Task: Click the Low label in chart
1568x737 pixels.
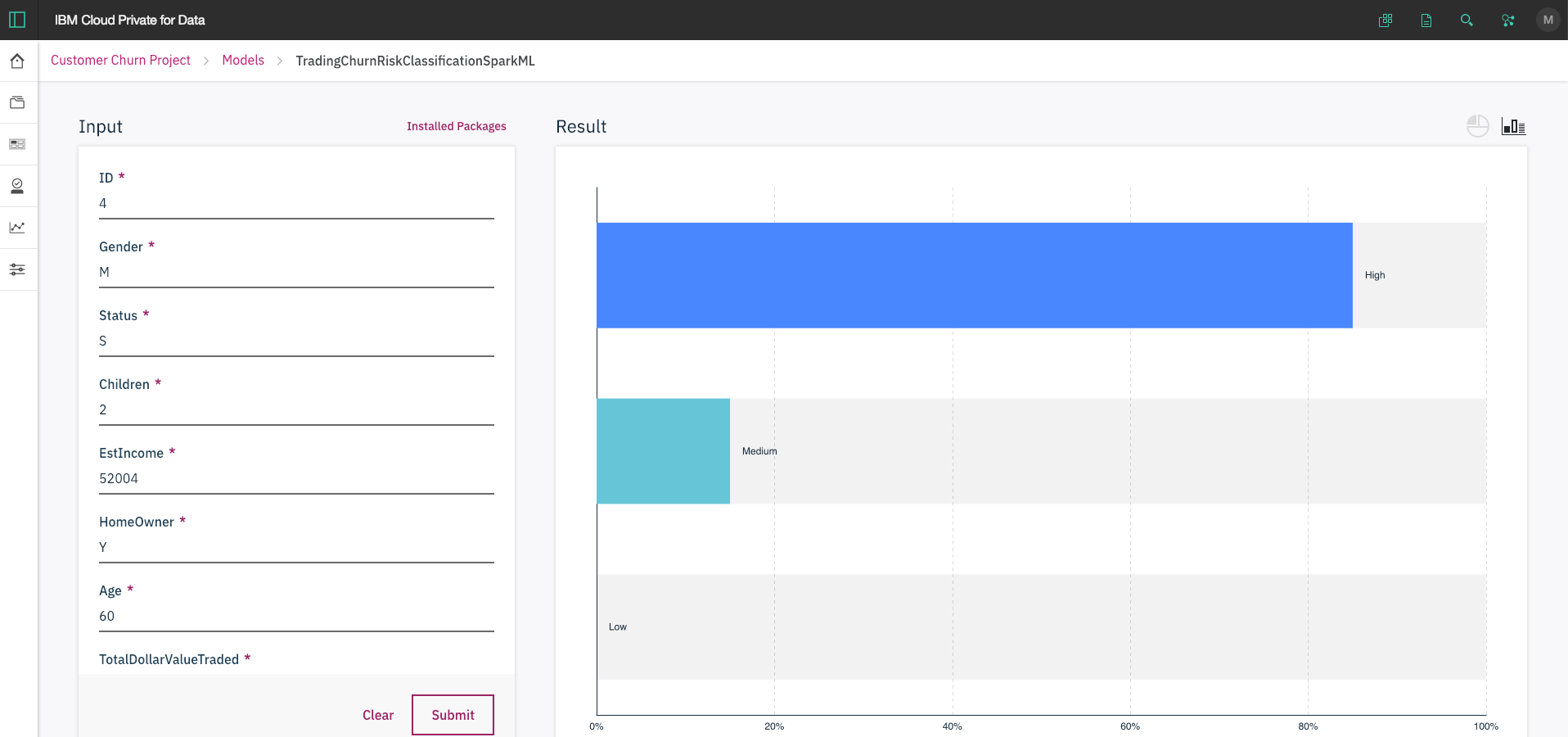Action: pos(618,627)
